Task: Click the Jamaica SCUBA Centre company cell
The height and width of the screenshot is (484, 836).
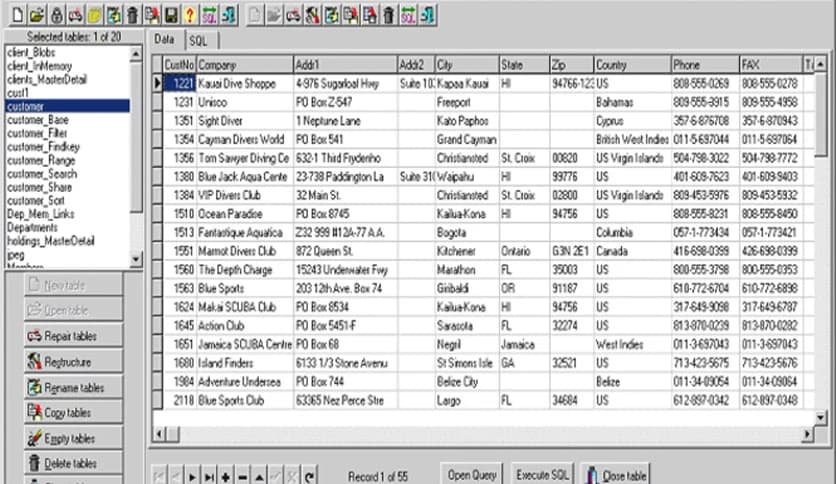Action: pos(245,345)
